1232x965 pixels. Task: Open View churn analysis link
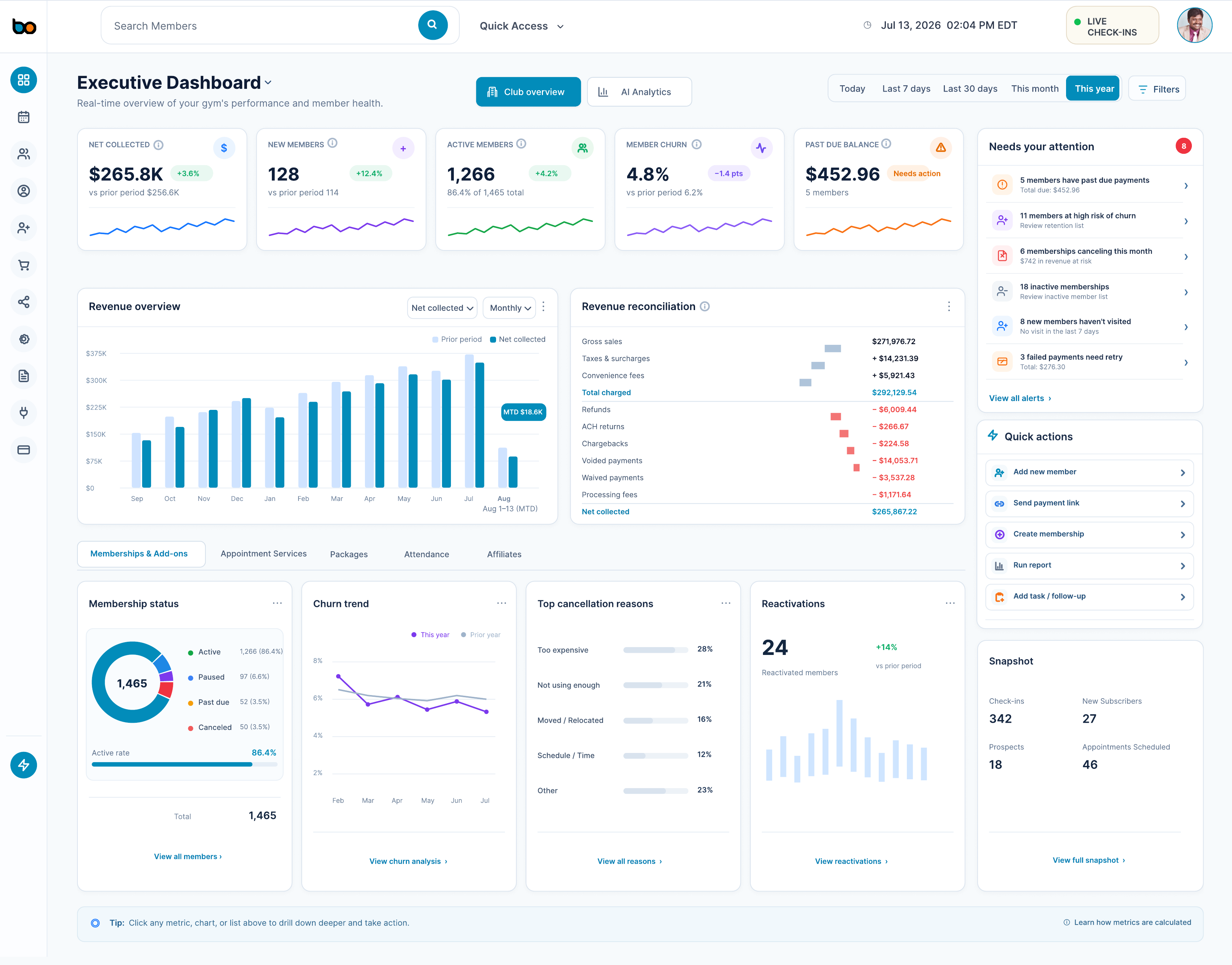(x=408, y=861)
